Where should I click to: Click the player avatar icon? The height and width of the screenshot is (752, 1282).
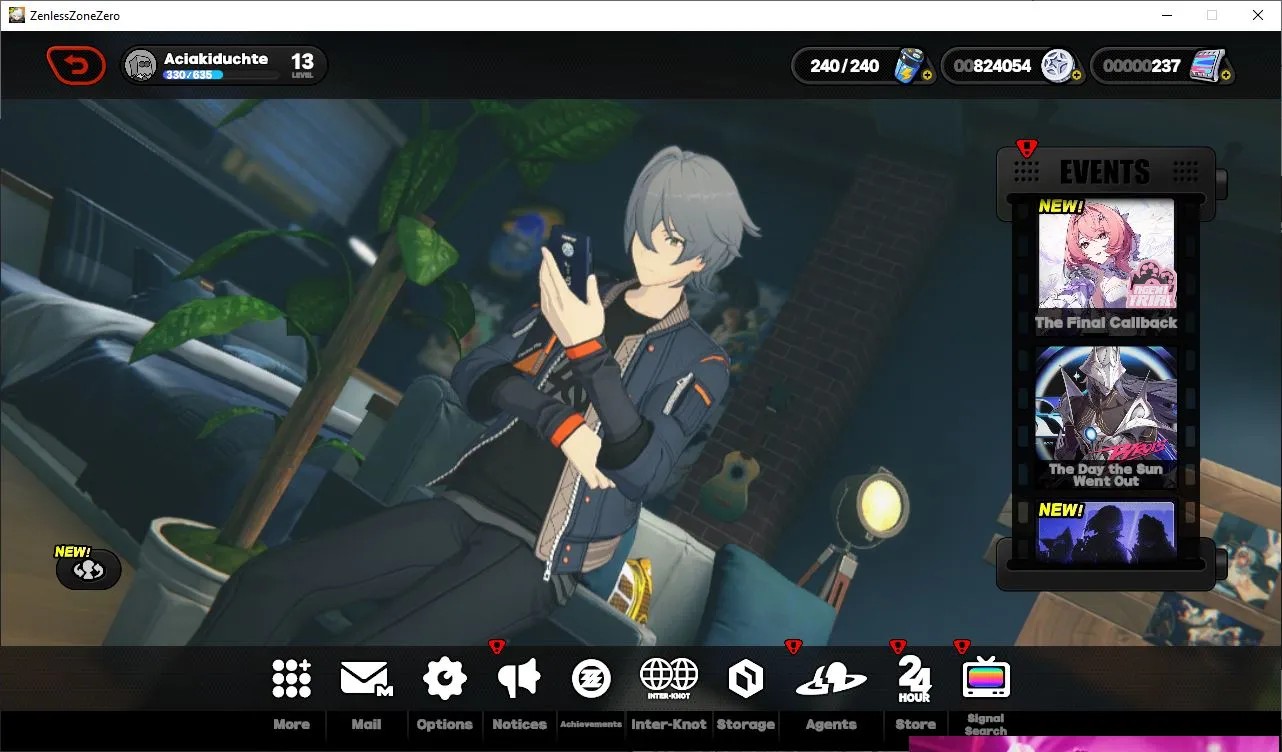(142, 66)
